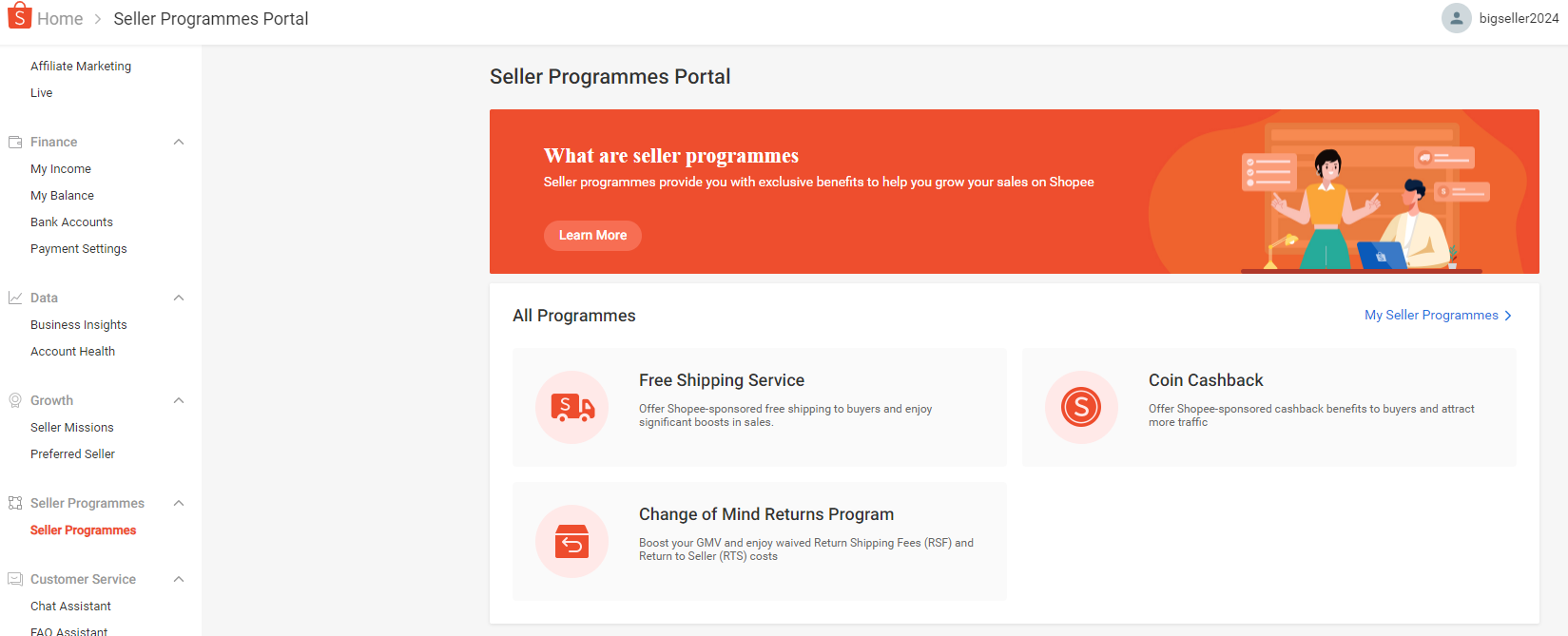Collapse the Finance section chevron

178,141
